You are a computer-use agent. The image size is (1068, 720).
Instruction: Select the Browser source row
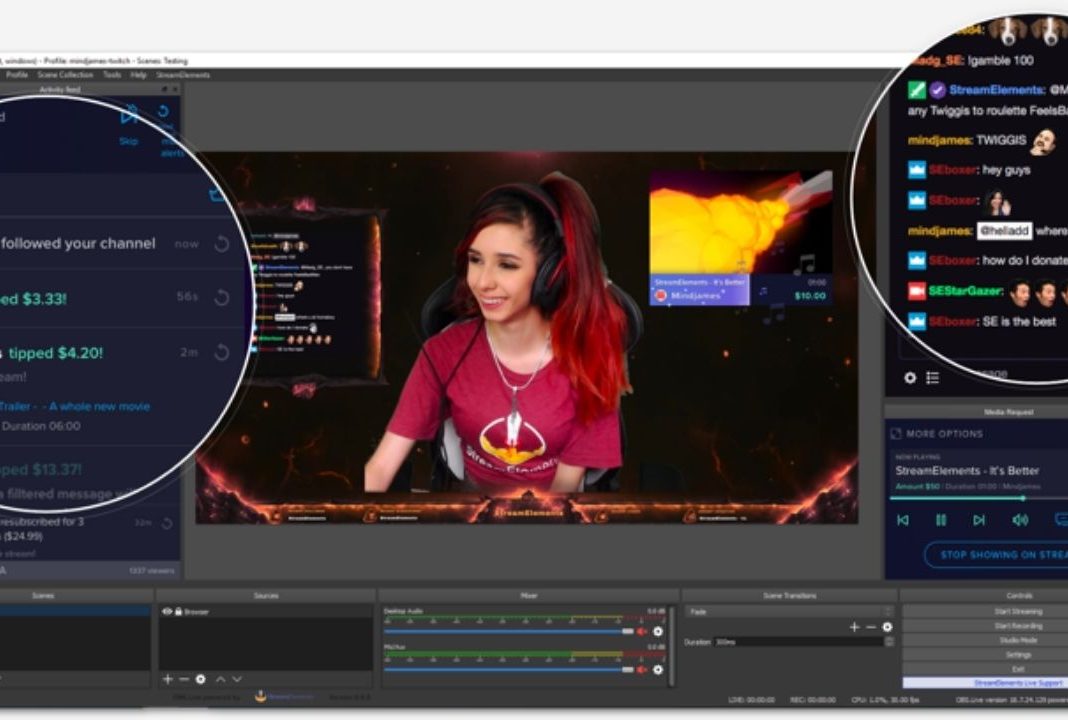pyautogui.click(x=266, y=612)
